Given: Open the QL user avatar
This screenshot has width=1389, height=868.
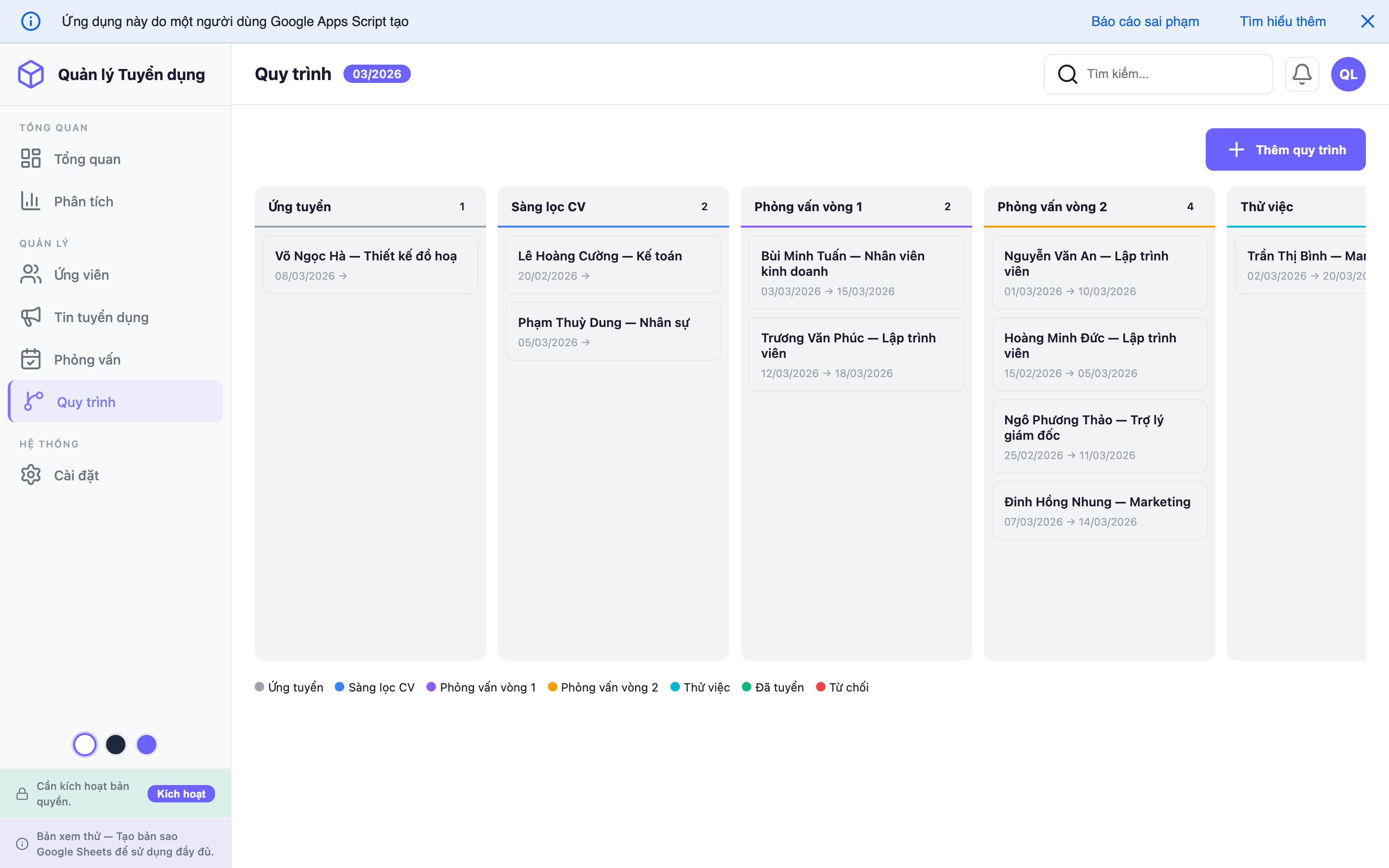Looking at the screenshot, I should pos(1348,74).
